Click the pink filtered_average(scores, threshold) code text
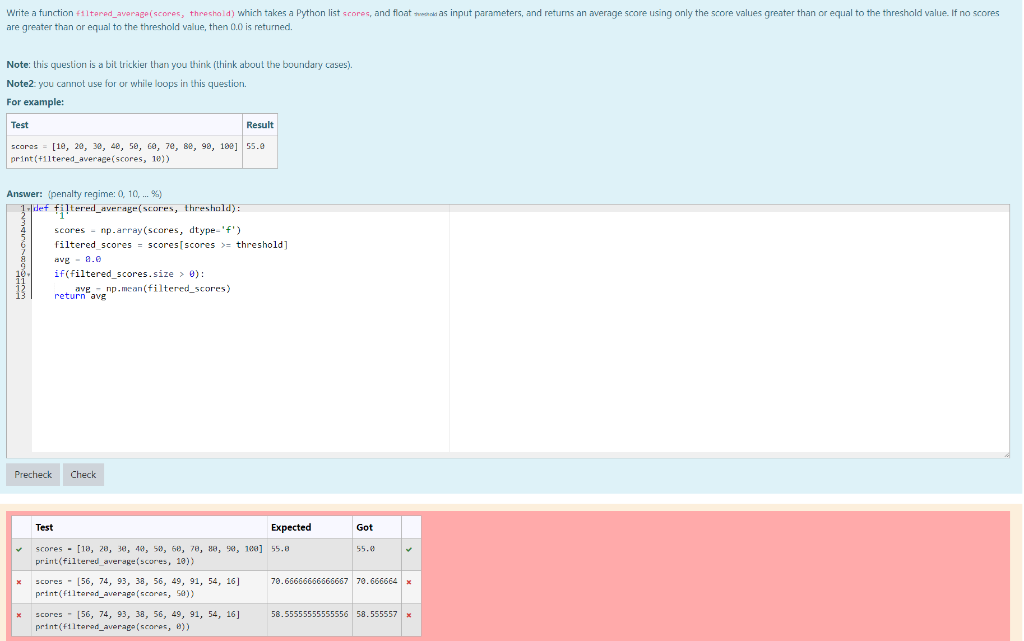The width and height of the screenshot is (1024, 641). (155, 13)
